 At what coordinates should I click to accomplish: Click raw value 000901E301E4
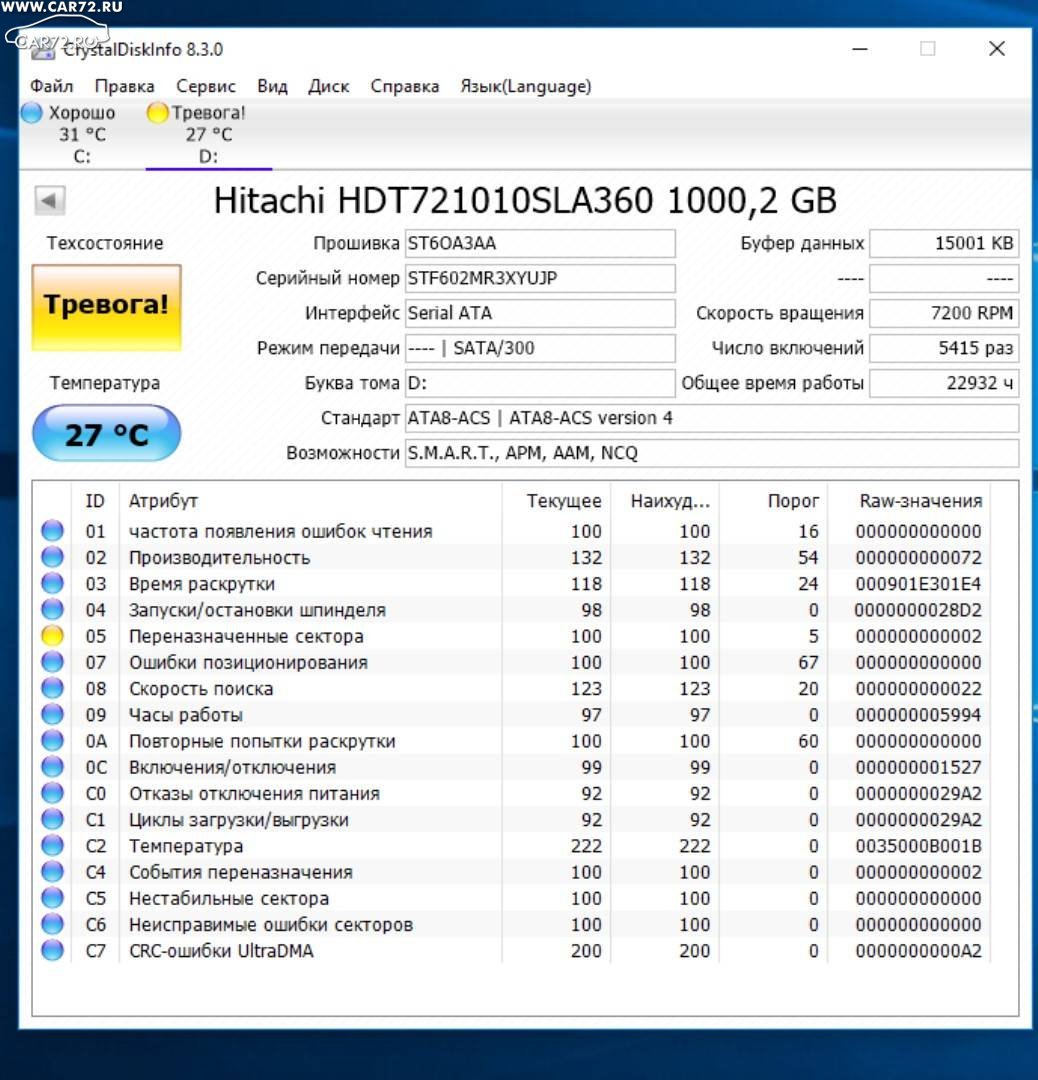tap(918, 583)
